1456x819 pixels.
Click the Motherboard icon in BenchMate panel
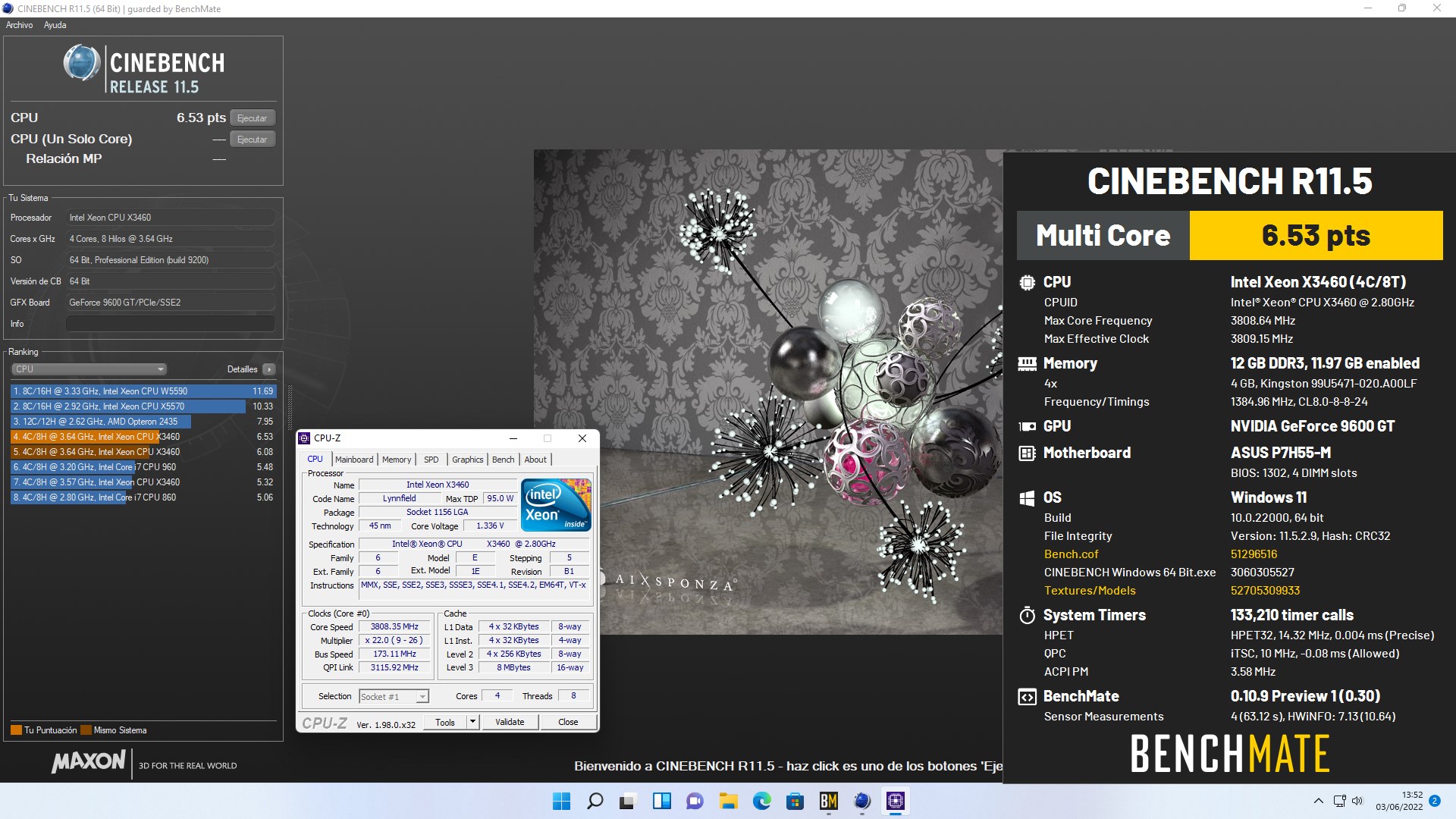point(1027,453)
